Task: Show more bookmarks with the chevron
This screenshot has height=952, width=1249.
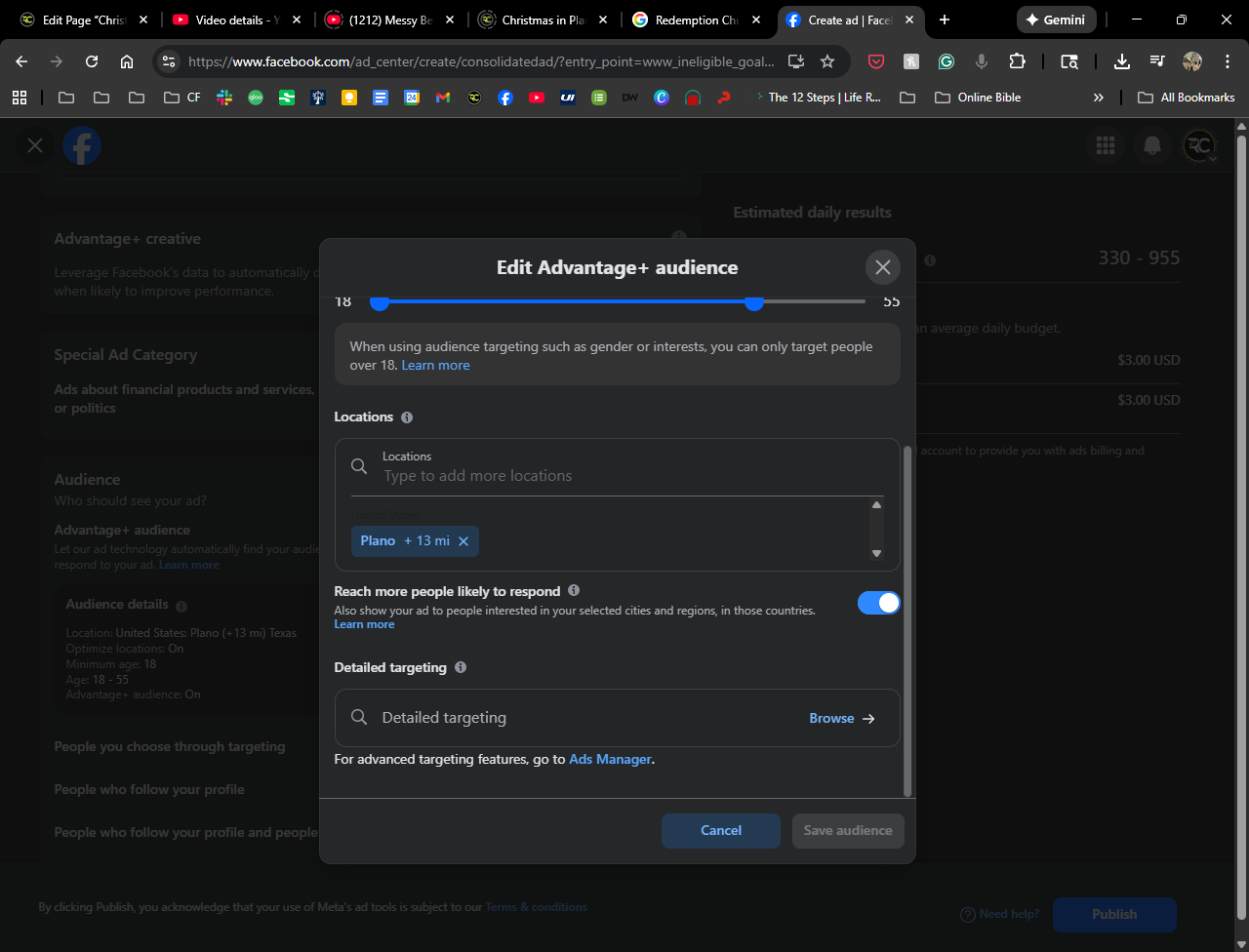Action: coord(1099,98)
